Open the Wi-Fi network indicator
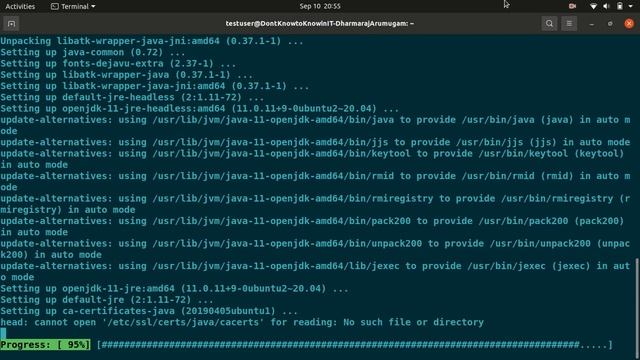 [x=593, y=6]
